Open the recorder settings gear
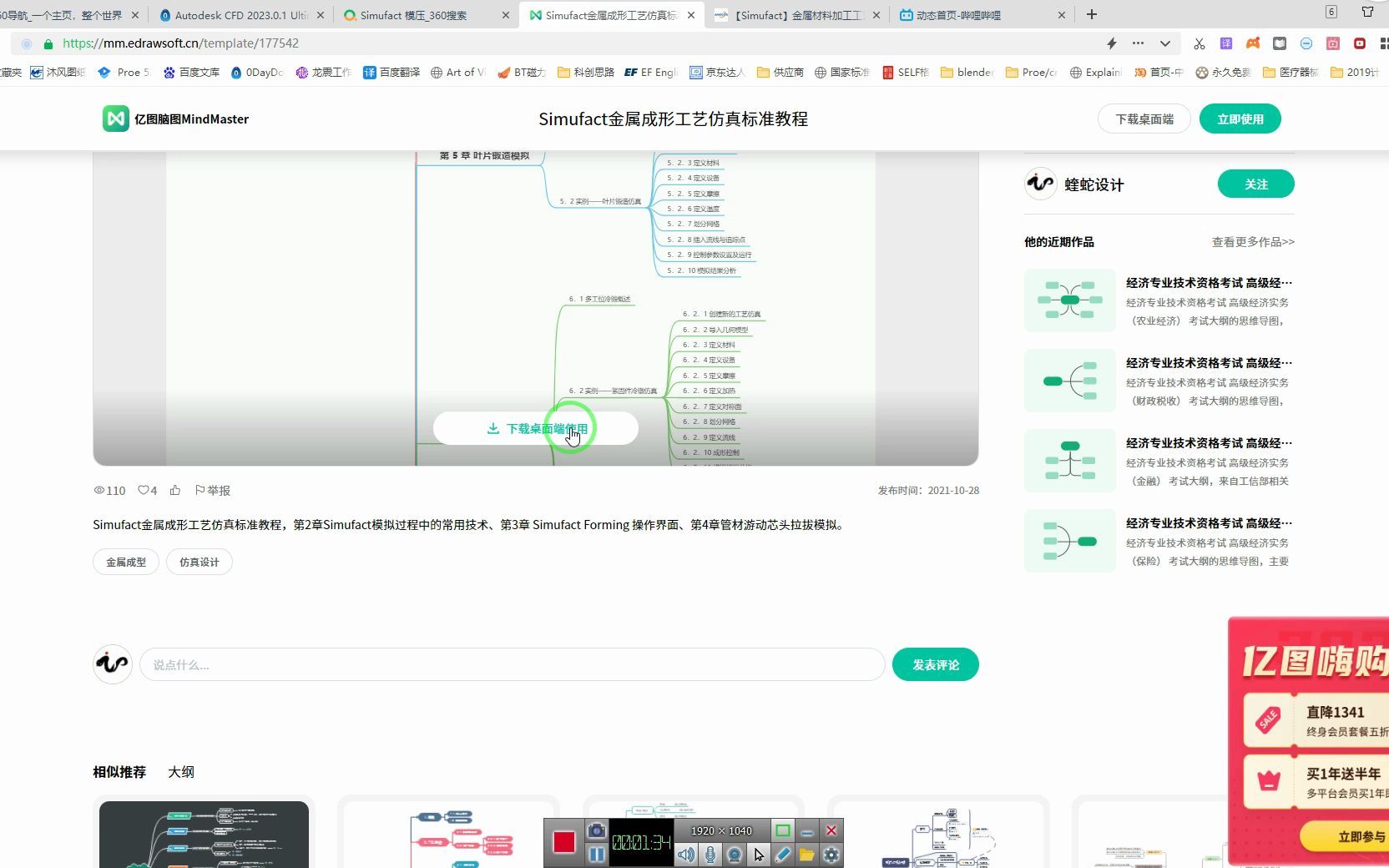Image resolution: width=1389 pixels, height=868 pixels. [x=830, y=854]
